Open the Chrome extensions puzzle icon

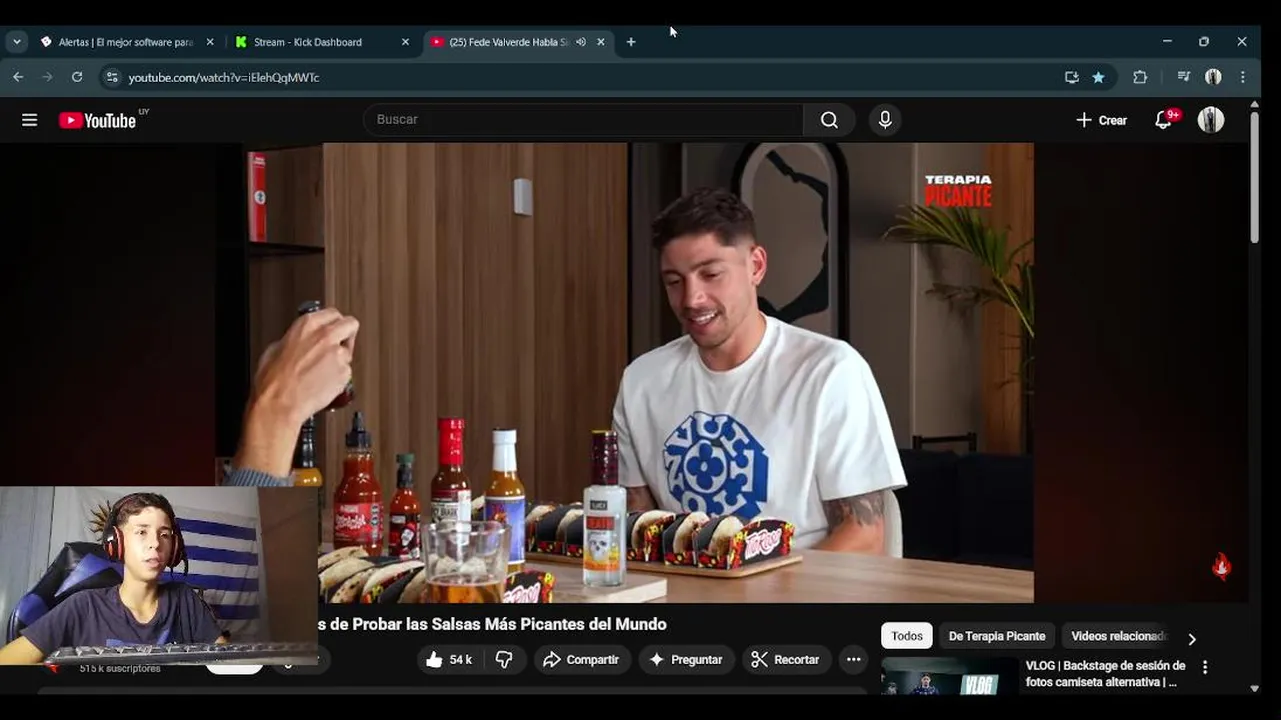click(x=1140, y=77)
